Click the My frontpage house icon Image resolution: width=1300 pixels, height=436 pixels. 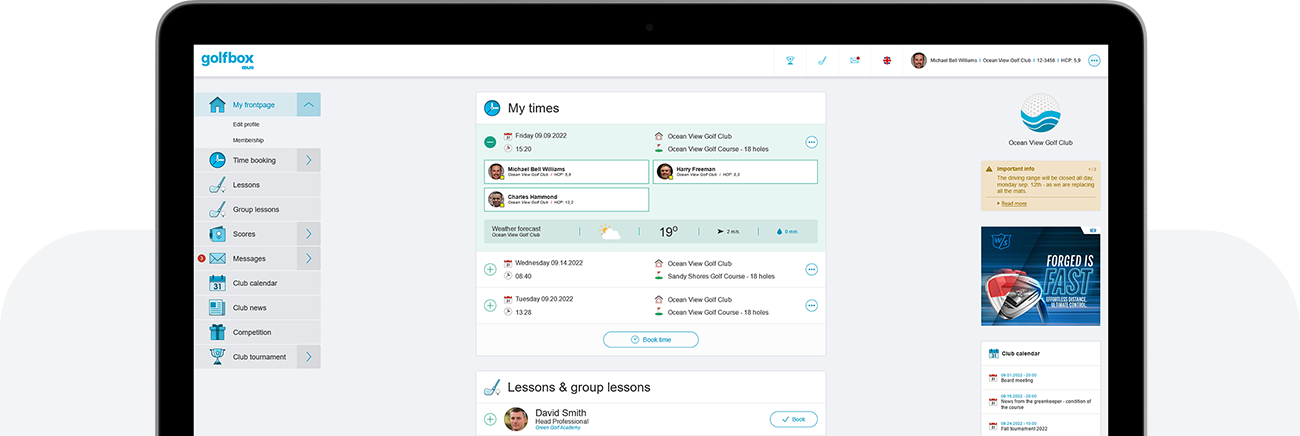point(217,104)
